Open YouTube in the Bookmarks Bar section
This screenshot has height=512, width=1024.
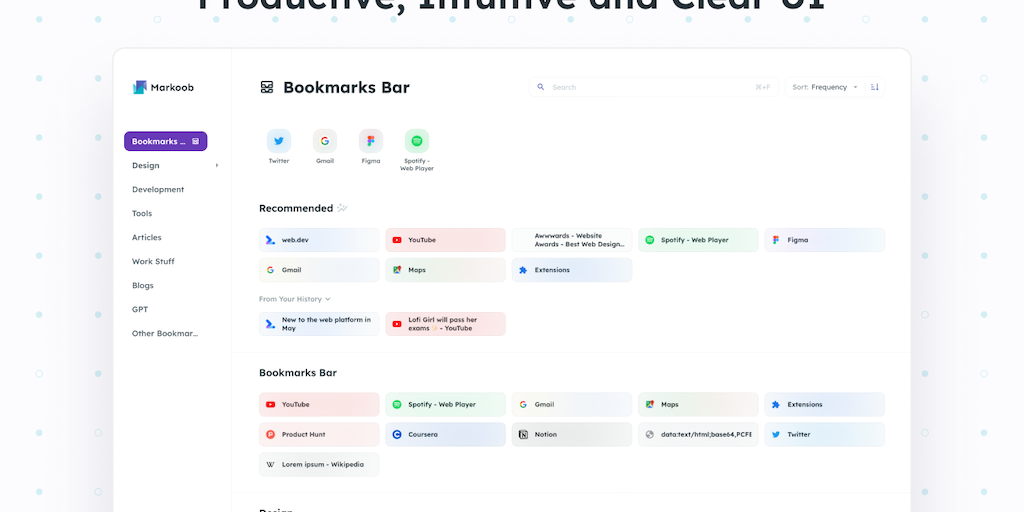click(319, 404)
